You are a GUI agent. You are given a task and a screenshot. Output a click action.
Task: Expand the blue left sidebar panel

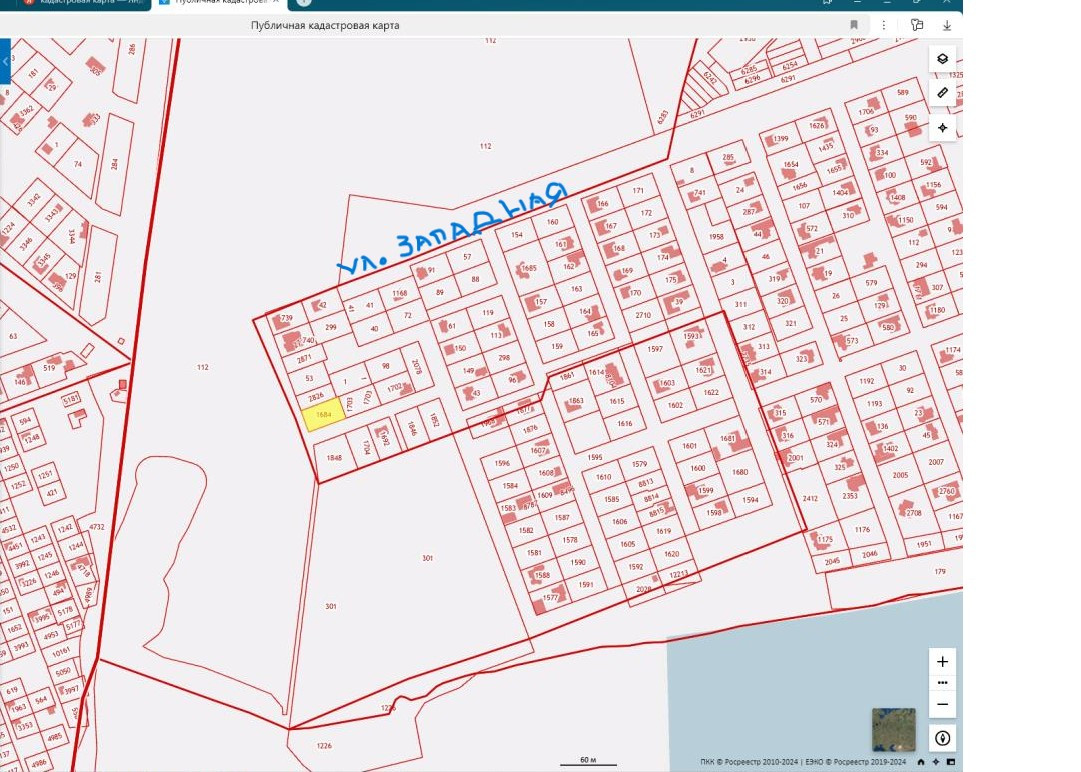5,61
